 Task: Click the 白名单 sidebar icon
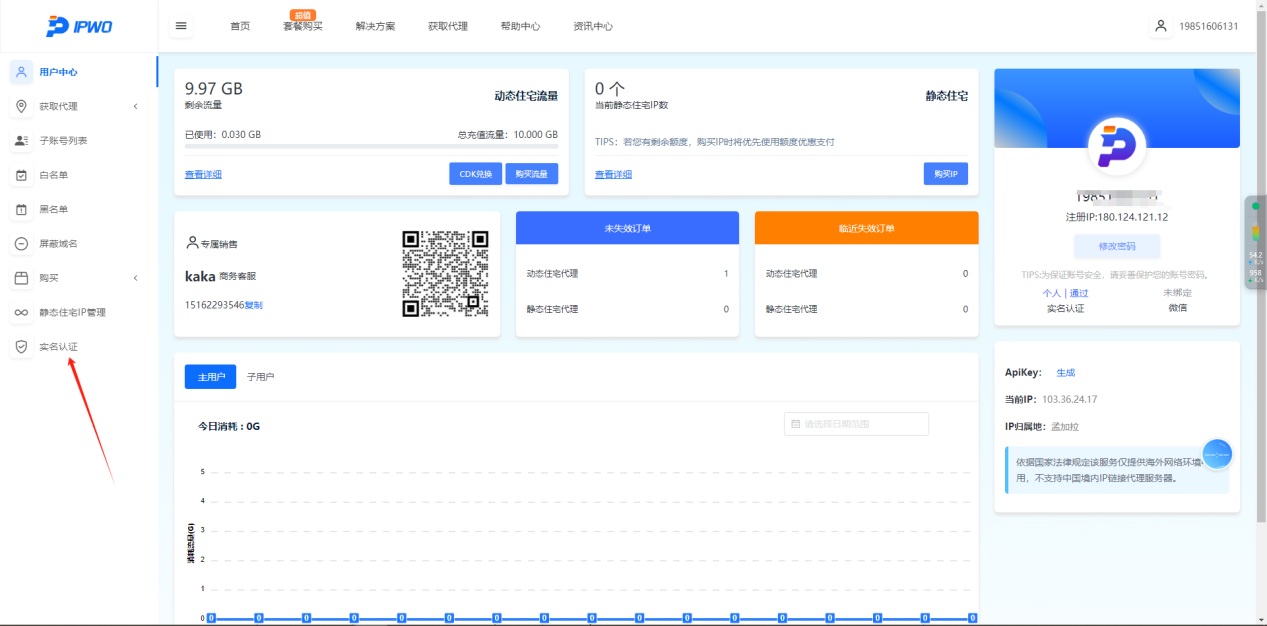click(22, 175)
